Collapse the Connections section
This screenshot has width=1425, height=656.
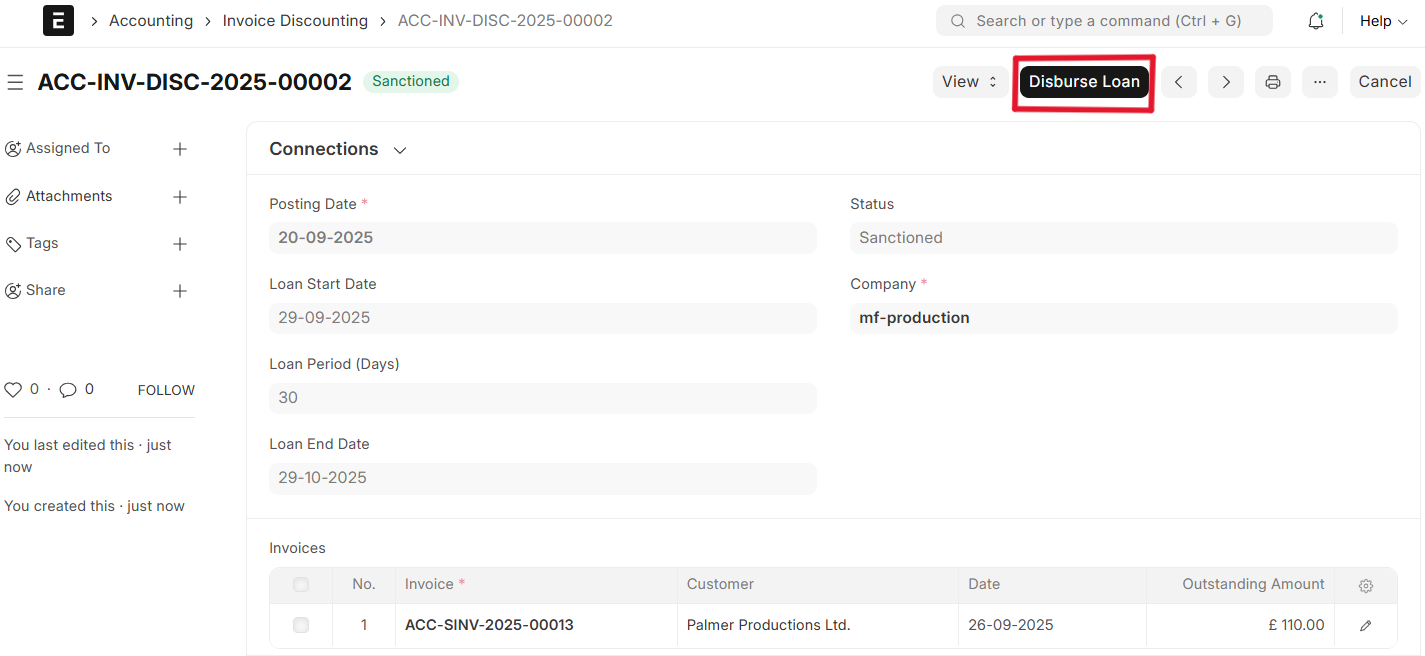[399, 149]
